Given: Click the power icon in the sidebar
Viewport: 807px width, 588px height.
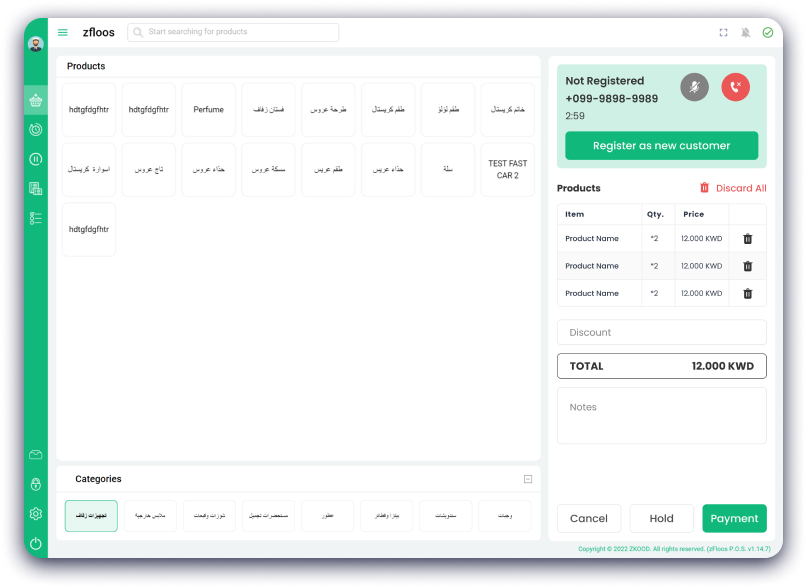Looking at the screenshot, I should (x=36, y=543).
